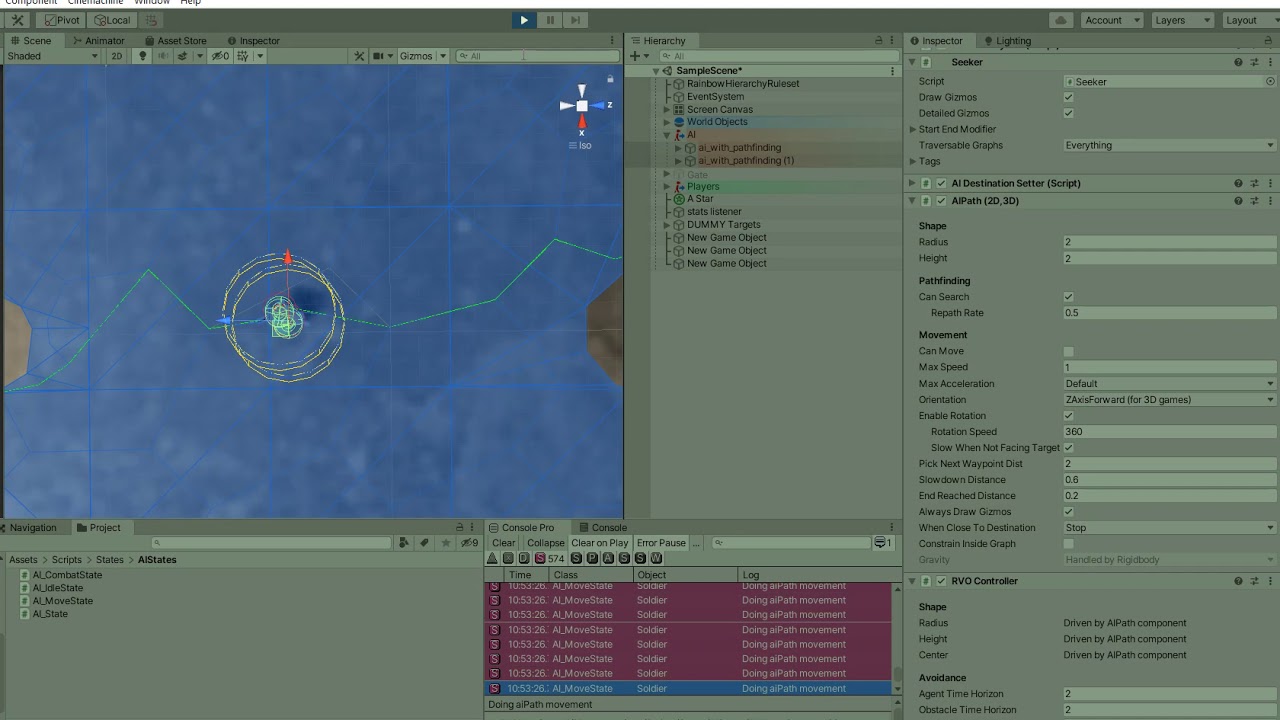Toggle Clear on Play in Console Pro
The width and height of the screenshot is (1280, 720).
coord(600,543)
